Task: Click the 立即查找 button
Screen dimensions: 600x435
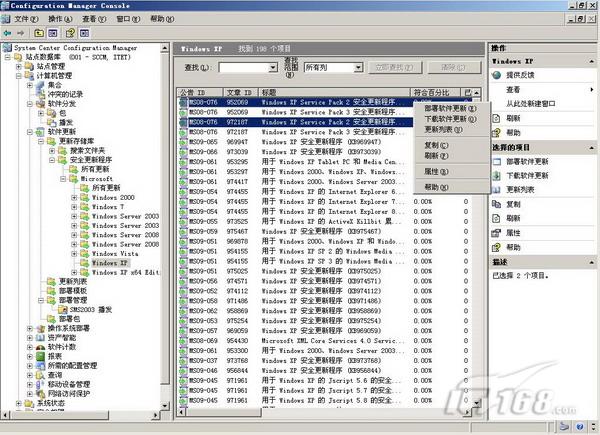Action: (395, 68)
